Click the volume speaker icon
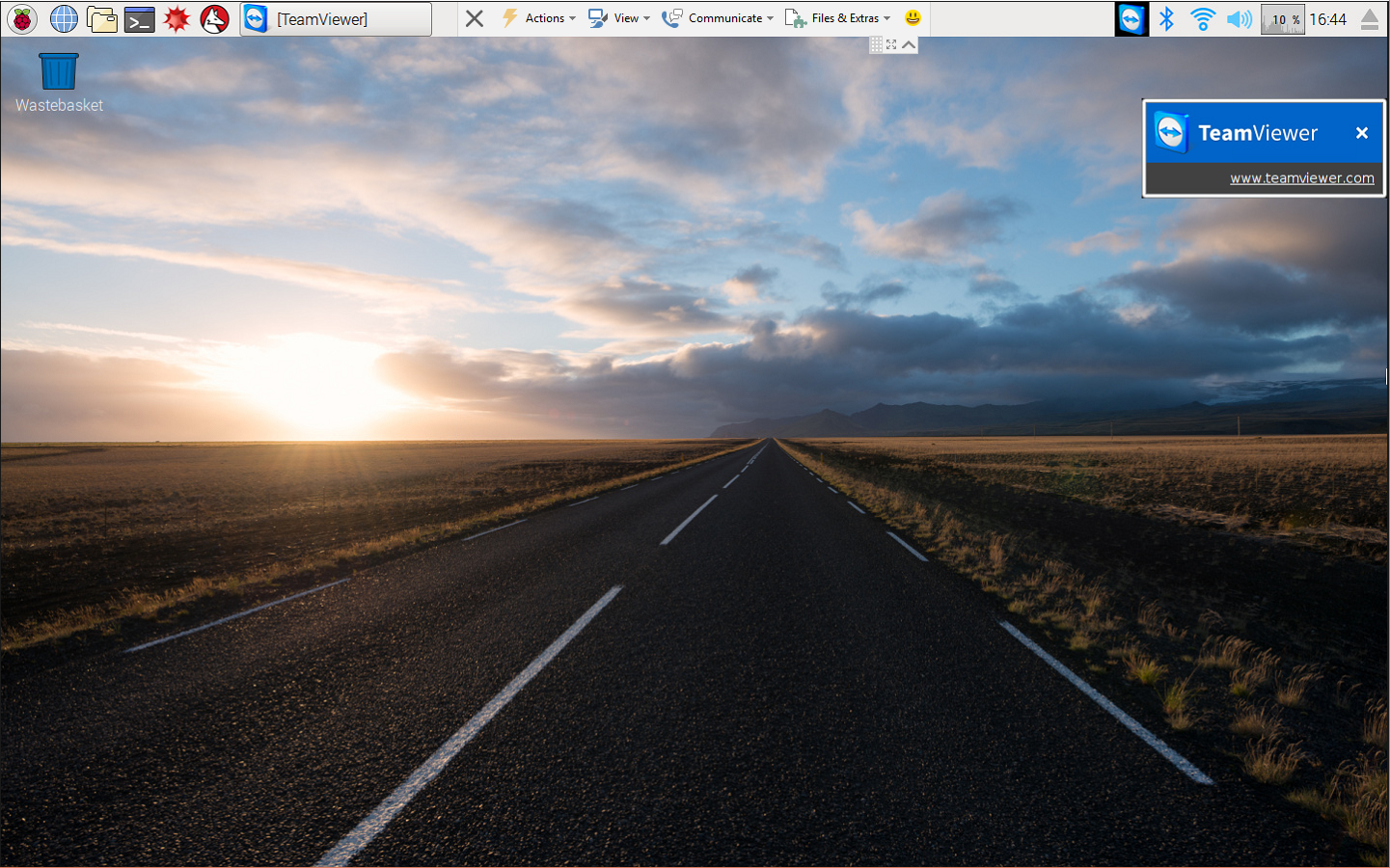This screenshot has width=1390, height=868. pos(1240,18)
